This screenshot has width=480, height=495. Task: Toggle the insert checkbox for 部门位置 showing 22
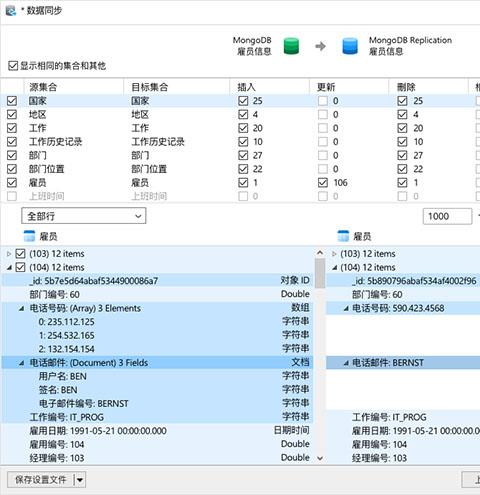(x=243, y=169)
